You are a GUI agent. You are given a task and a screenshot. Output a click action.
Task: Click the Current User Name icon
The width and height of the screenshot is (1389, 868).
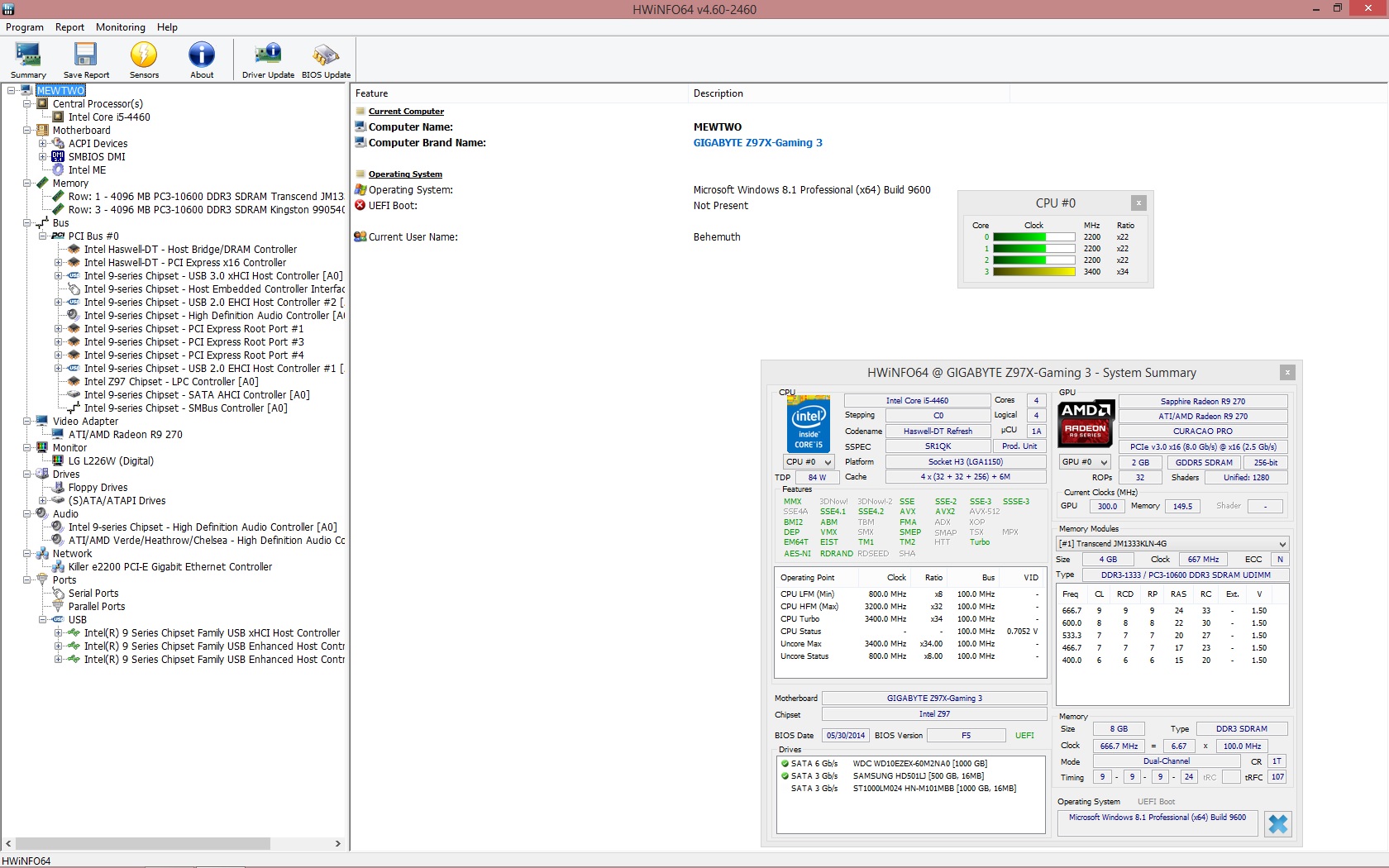point(360,237)
